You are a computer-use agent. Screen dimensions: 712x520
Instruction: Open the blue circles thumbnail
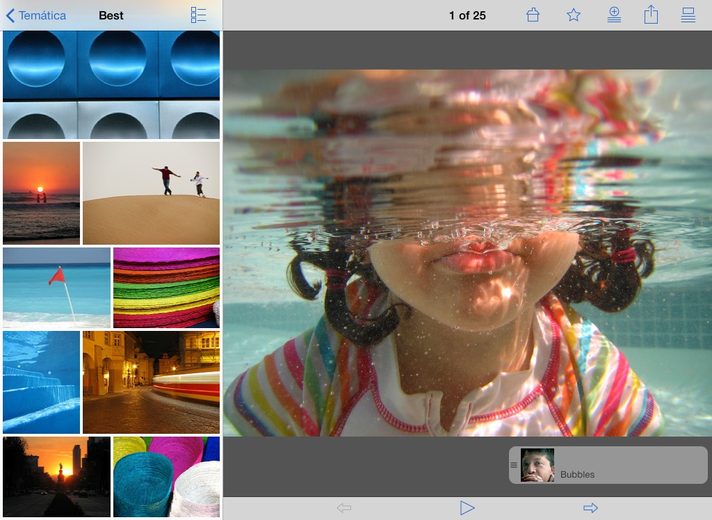coord(111,85)
